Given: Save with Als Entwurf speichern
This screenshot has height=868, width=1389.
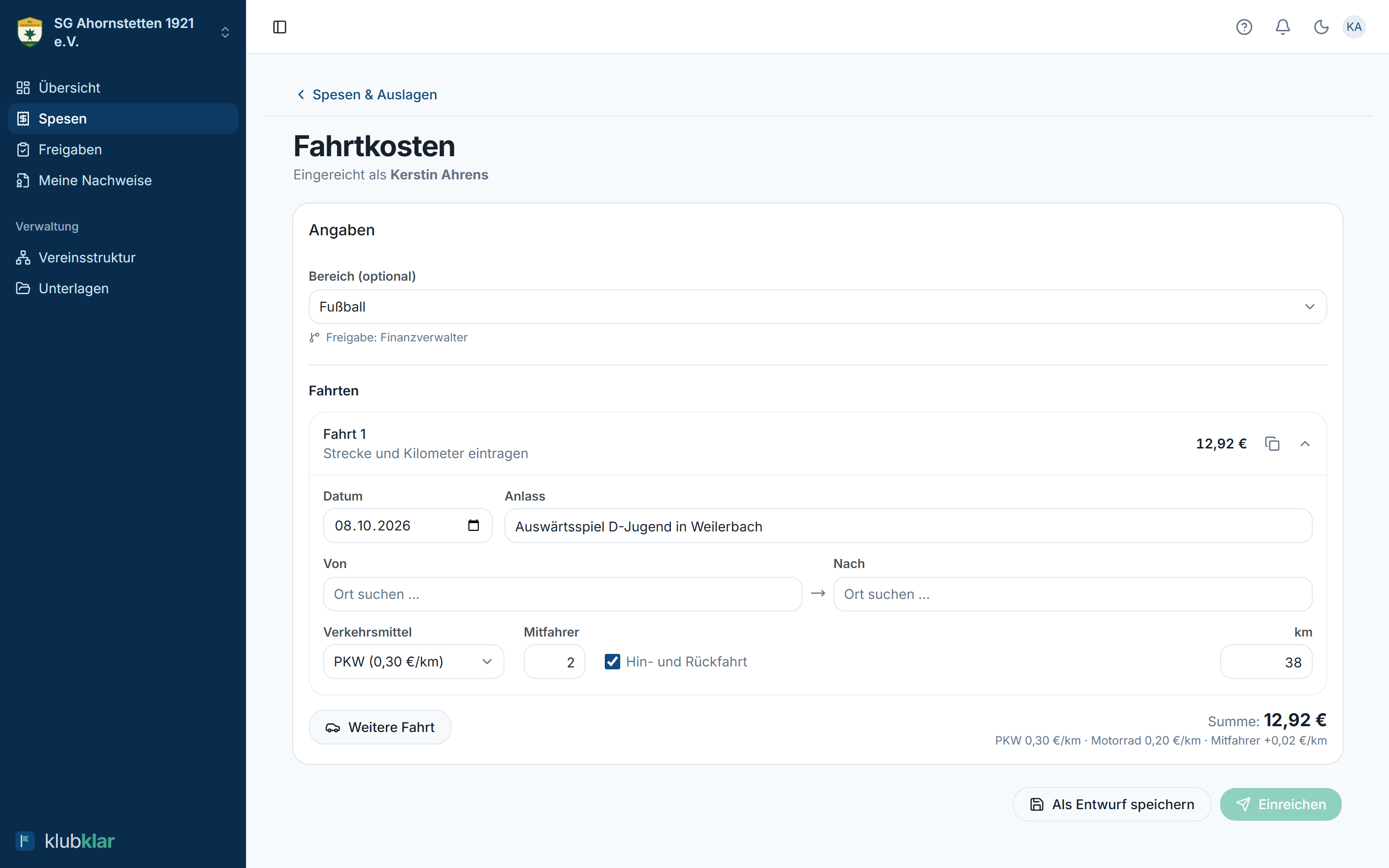Looking at the screenshot, I should [1112, 804].
